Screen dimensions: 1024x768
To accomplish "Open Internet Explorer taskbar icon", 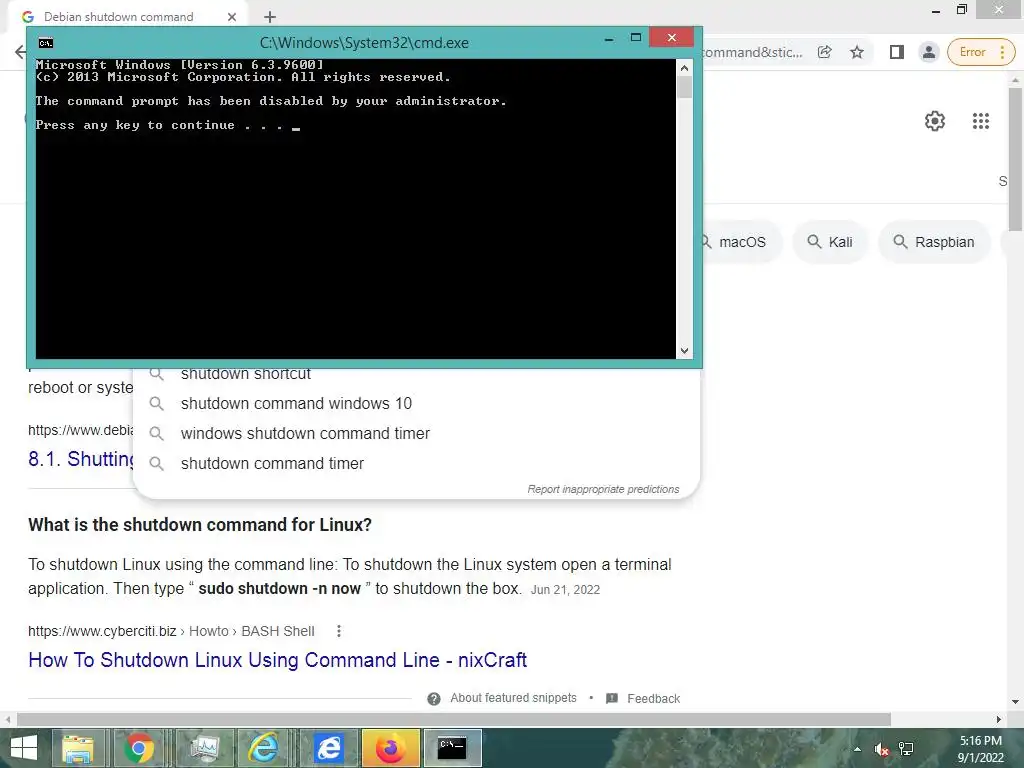I will (x=264, y=748).
